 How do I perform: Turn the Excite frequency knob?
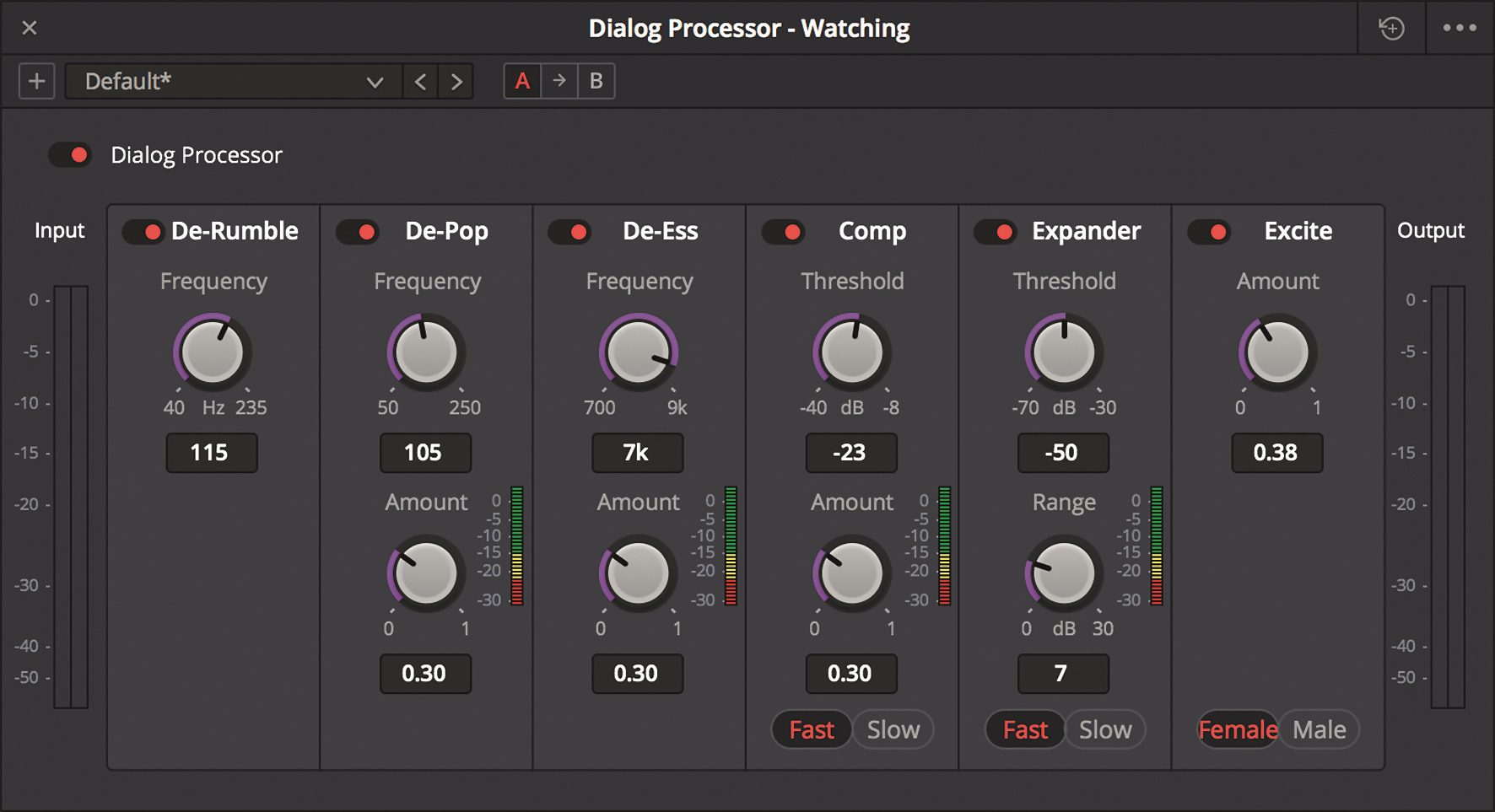(1277, 352)
